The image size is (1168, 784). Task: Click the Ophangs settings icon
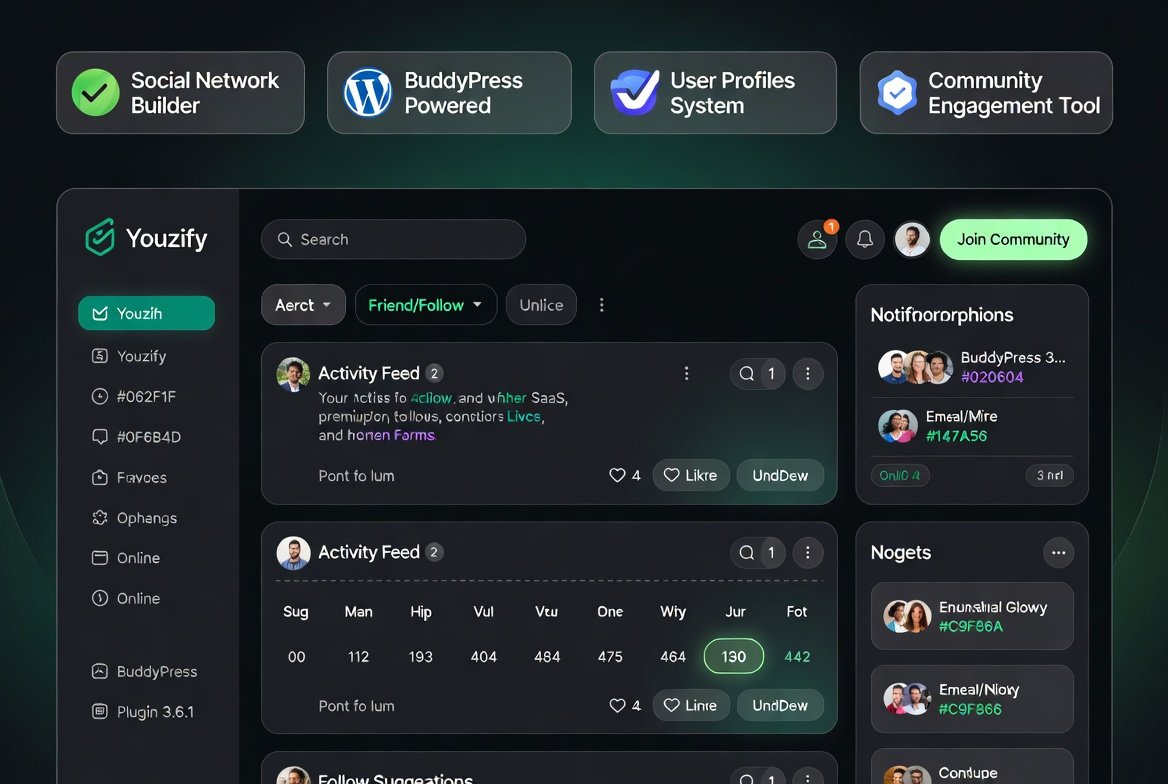100,518
